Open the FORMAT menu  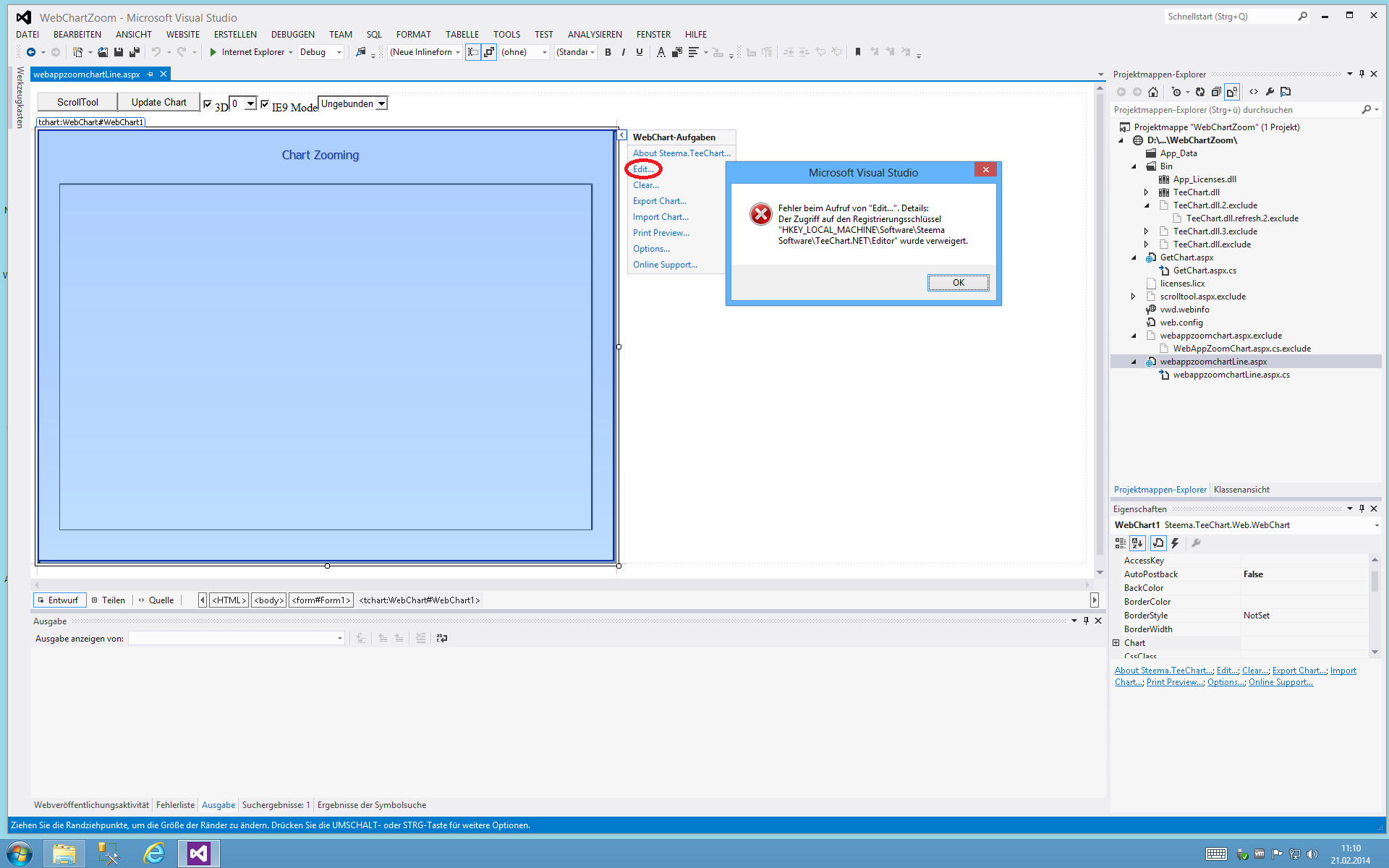[x=413, y=34]
